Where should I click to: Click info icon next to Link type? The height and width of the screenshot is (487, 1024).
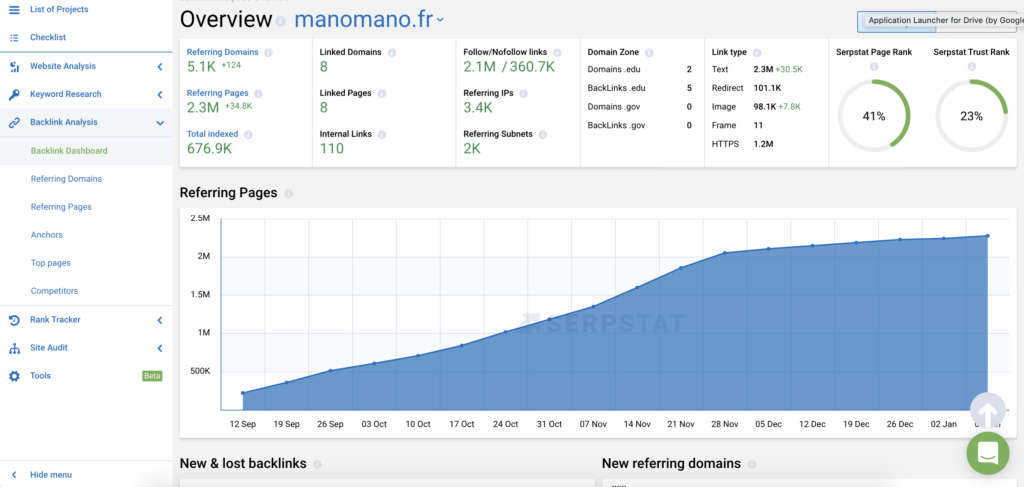click(756, 52)
